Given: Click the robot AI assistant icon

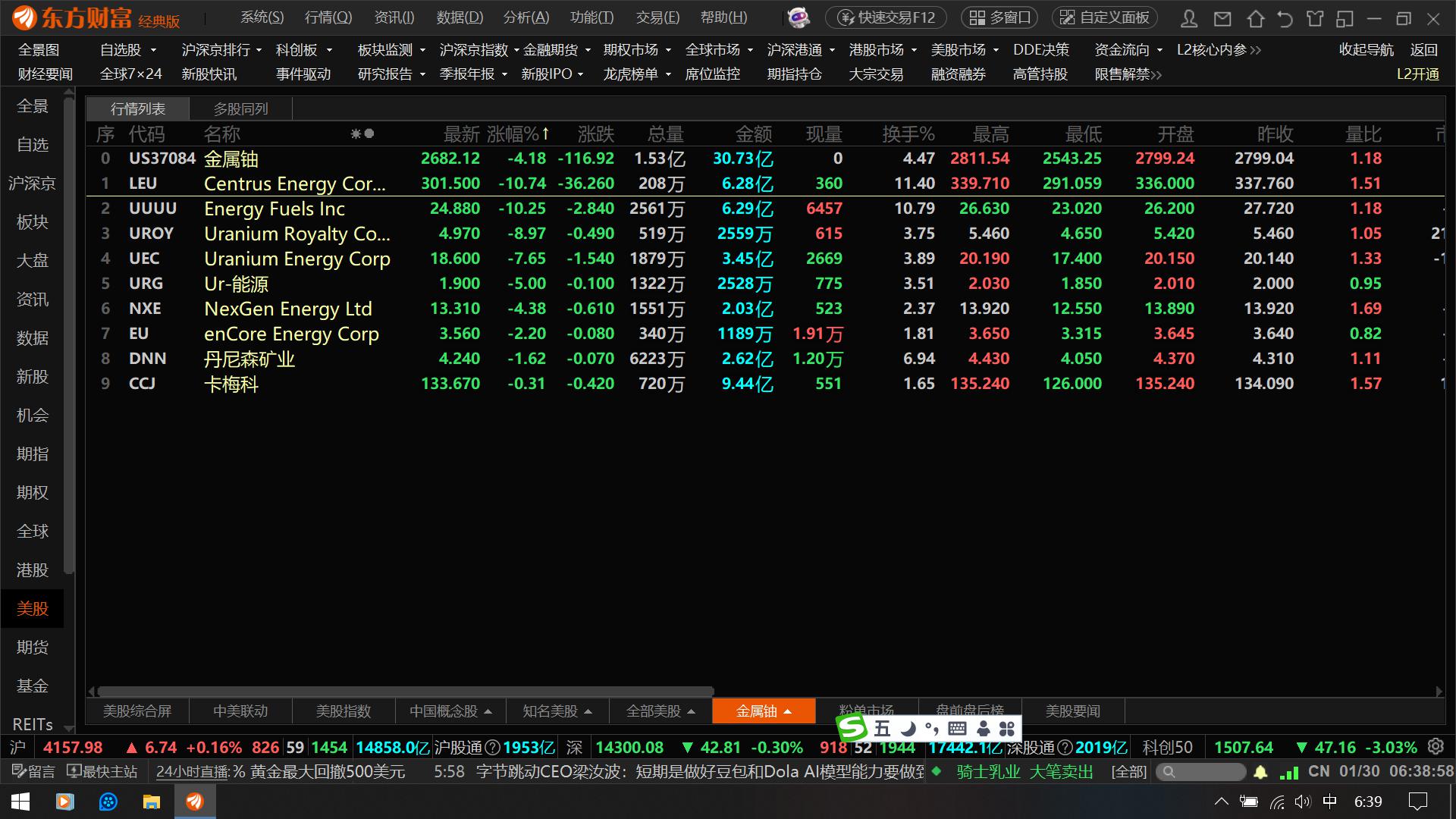Looking at the screenshot, I should tap(798, 17).
